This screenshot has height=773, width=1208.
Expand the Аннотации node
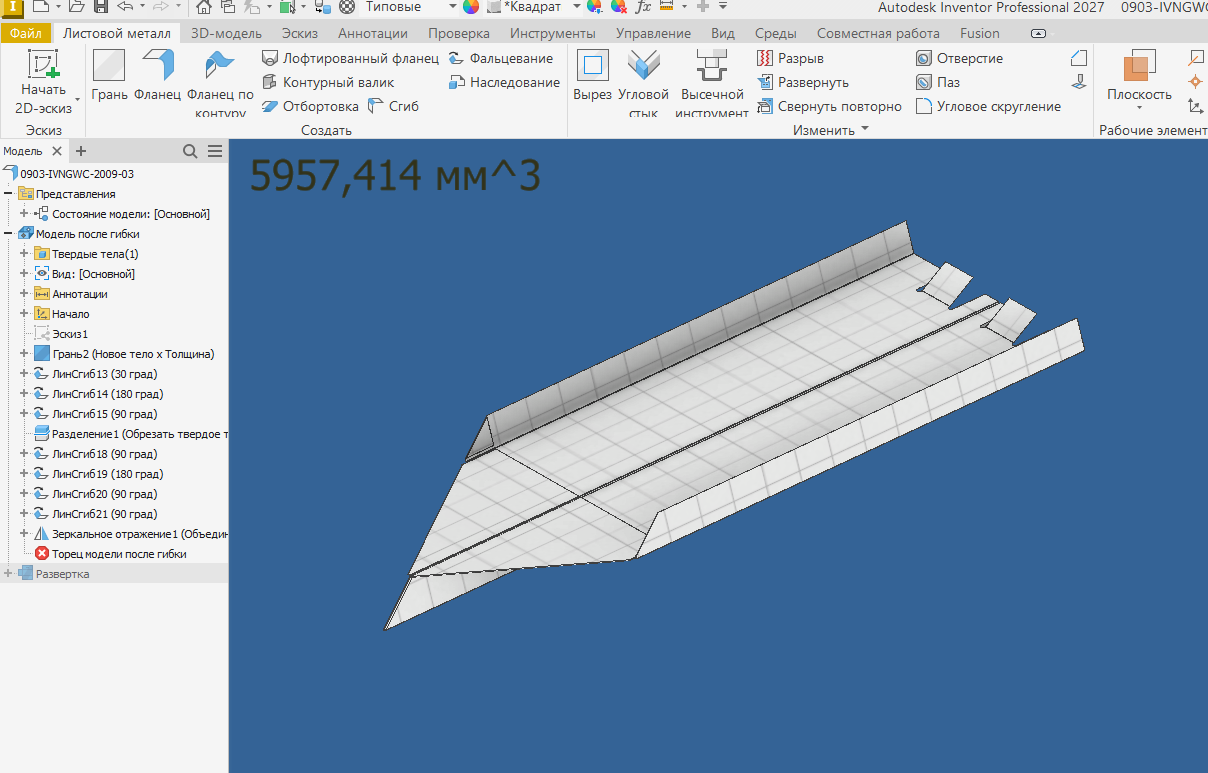(x=24, y=294)
